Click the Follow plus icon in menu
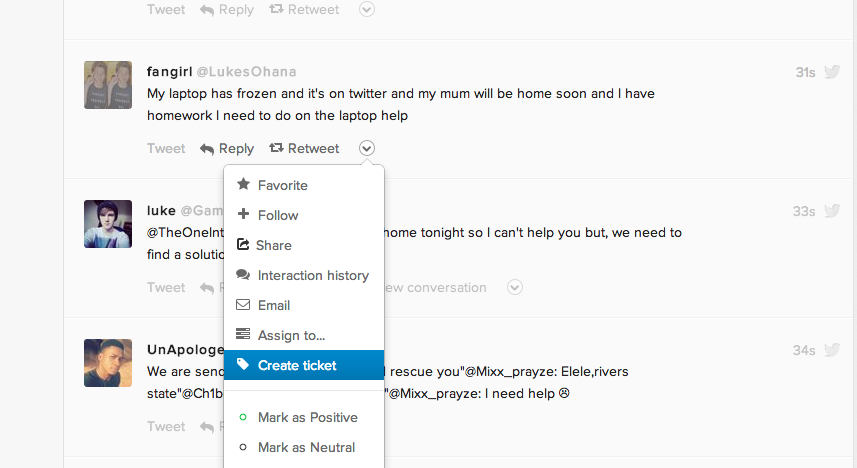 pyautogui.click(x=243, y=215)
